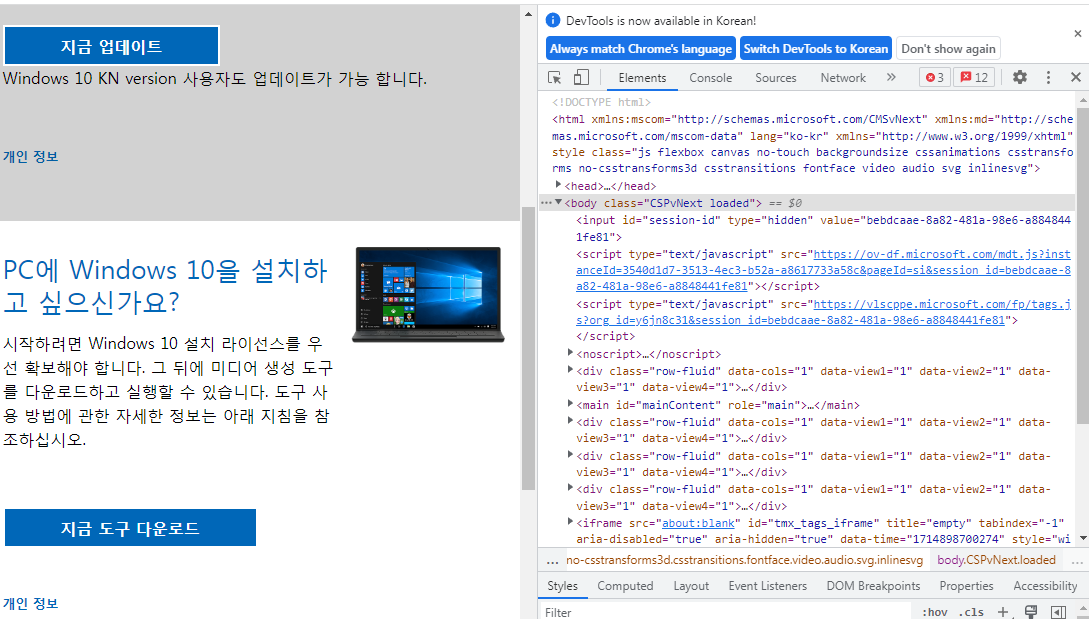Click the new style rule plus icon
Screen dimensions: 1089x619
[x=1003, y=611]
